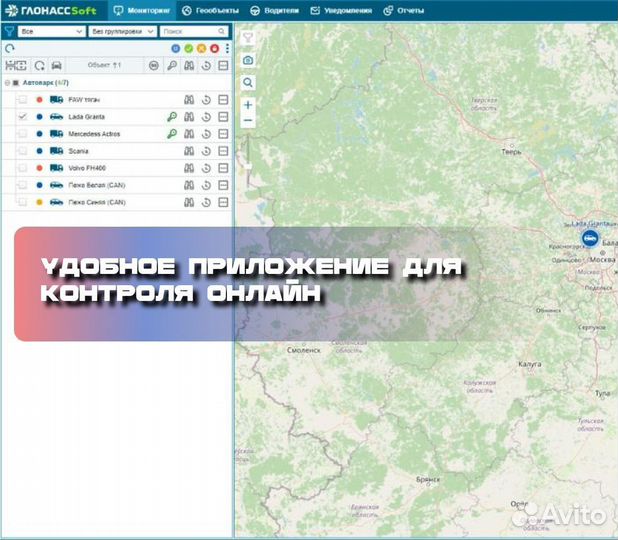Screen dimensions: 618x540
Task: Check the Scania checkbox
Action: pos(22,151)
